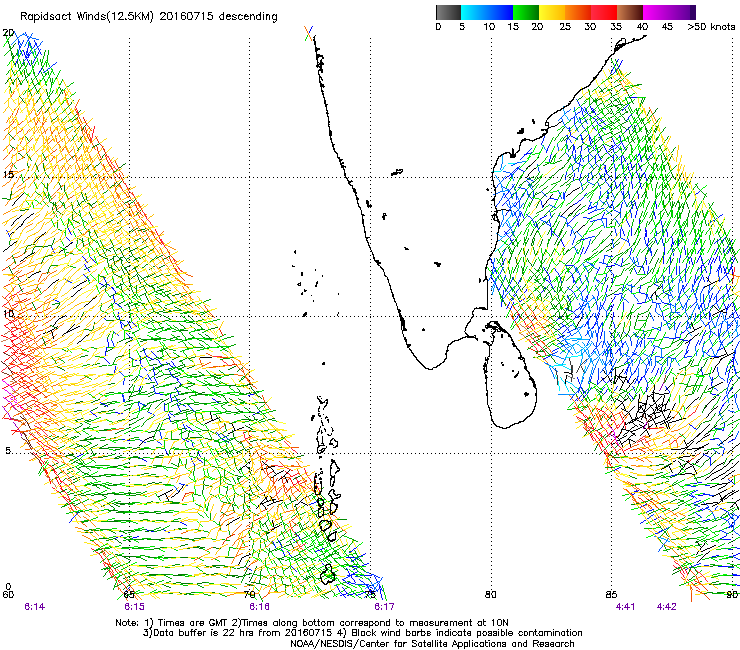Click the "60" longitude label on the bottom axis
740x650 pixels.
8,595
